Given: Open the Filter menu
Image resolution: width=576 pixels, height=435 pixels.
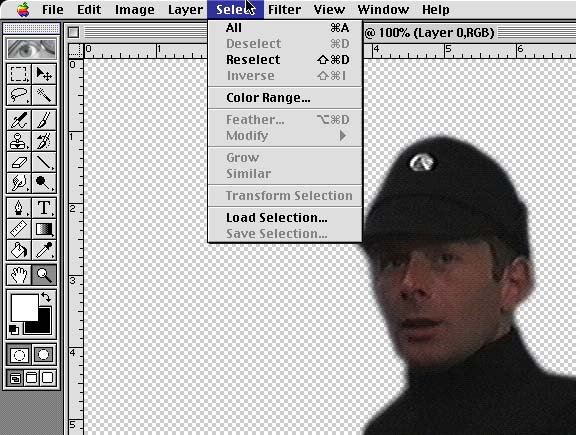Looking at the screenshot, I should [x=284, y=10].
